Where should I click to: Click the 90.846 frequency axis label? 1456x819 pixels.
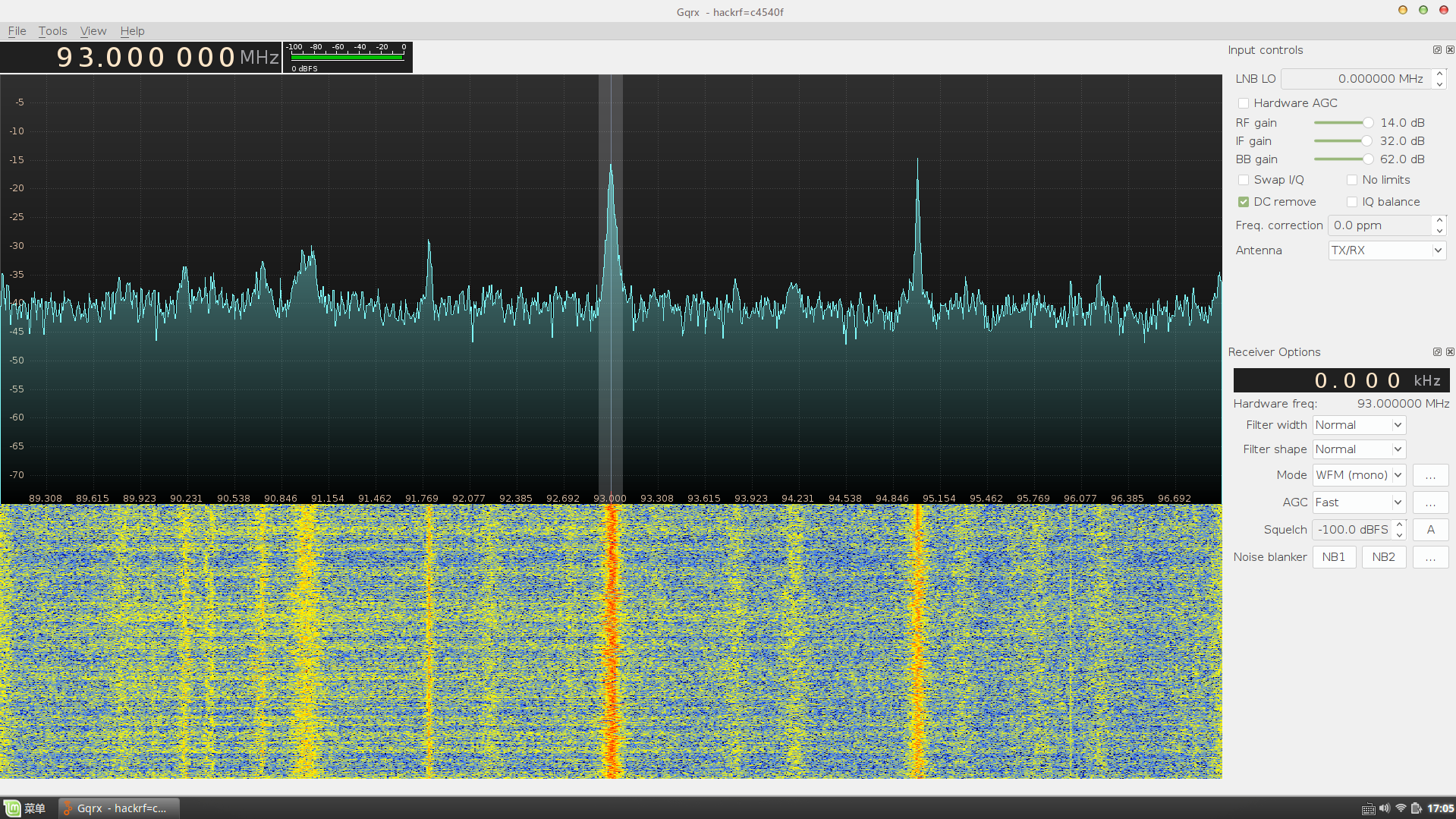(x=280, y=499)
